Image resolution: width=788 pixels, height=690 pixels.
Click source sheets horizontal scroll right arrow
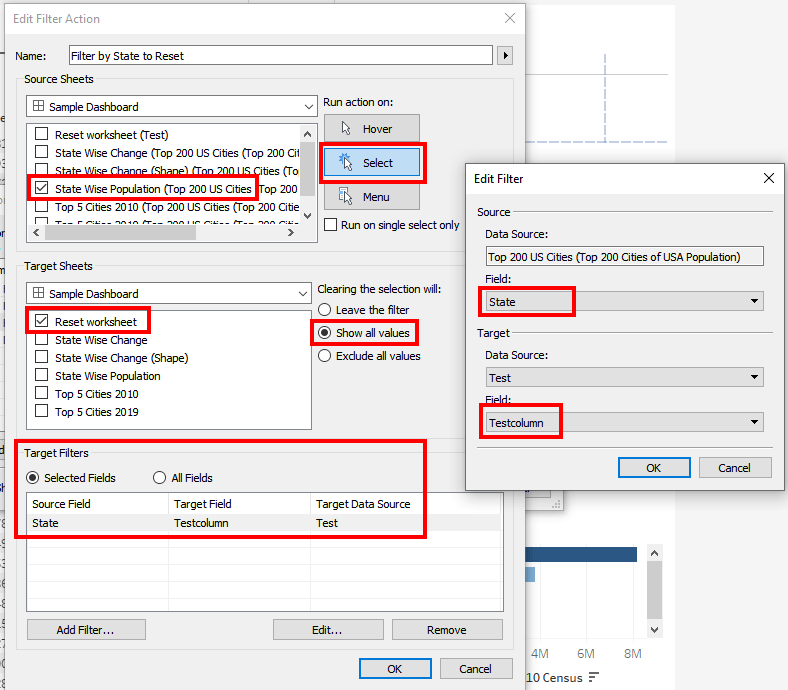pyautogui.click(x=290, y=232)
